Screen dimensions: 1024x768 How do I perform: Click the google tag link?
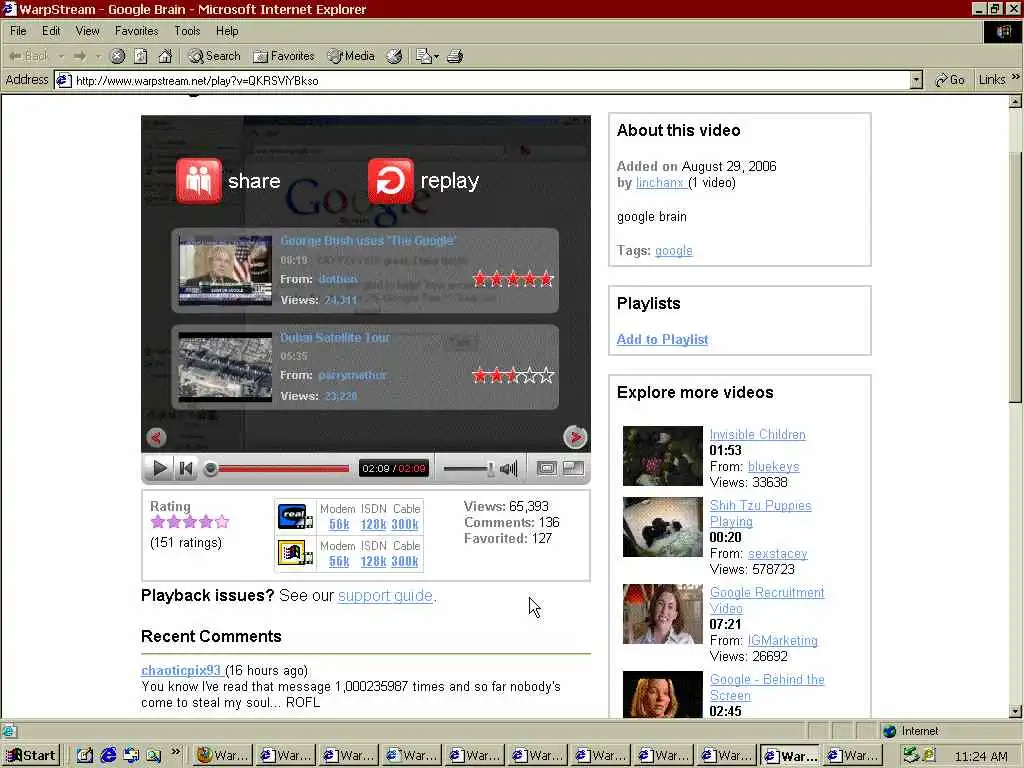point(673,251)
